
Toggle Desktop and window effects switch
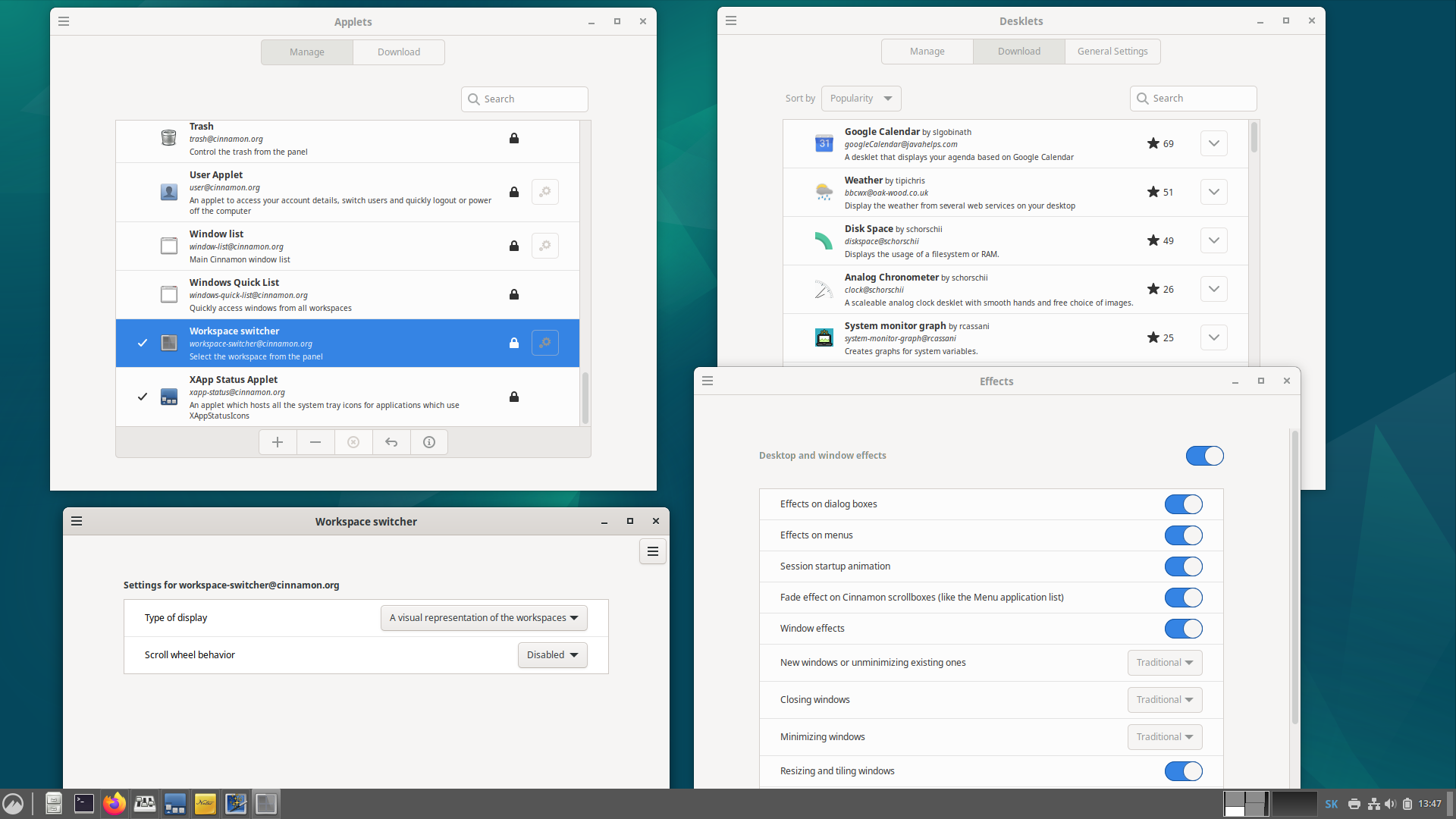click(x=1205, y=456)
